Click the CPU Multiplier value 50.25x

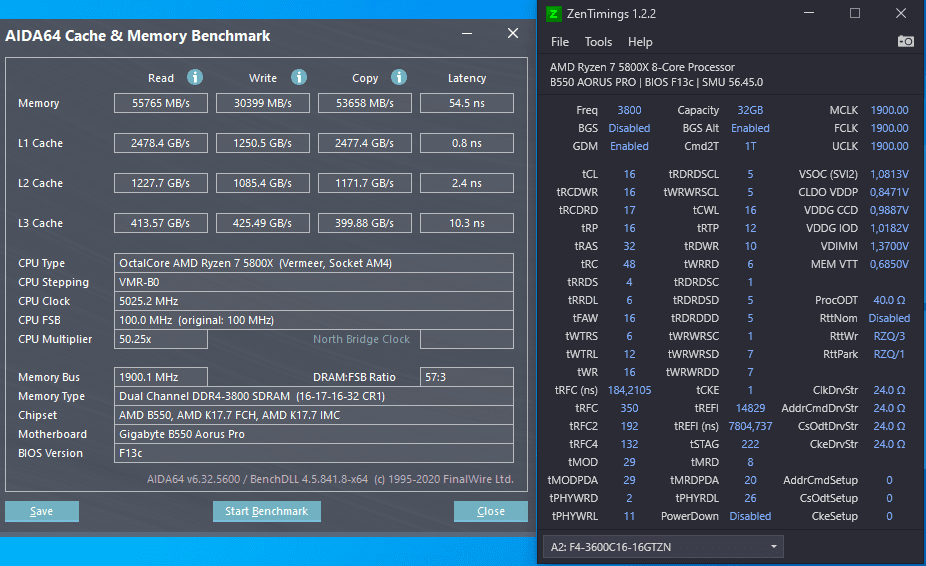click(x=161, y=339)
